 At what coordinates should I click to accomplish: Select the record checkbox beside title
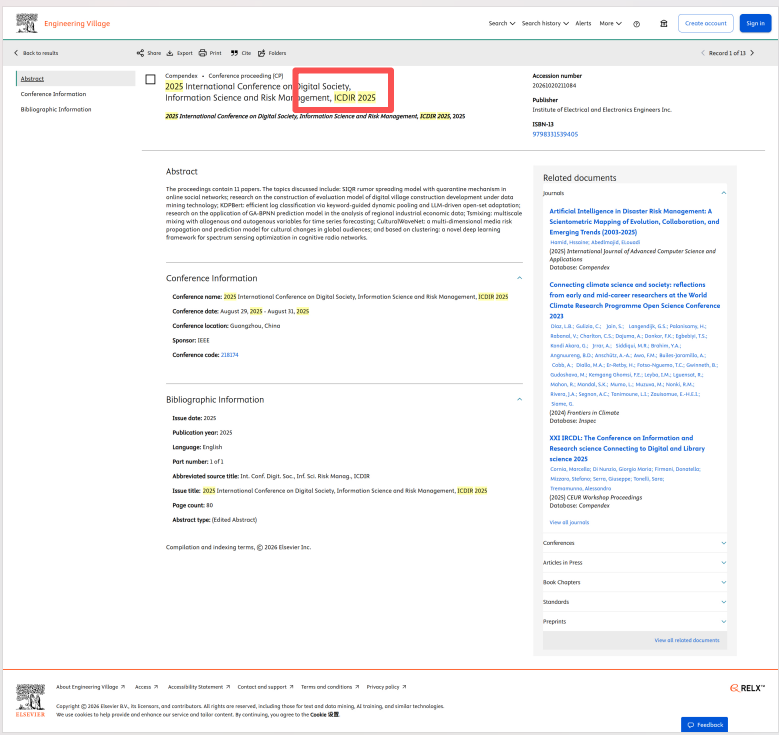coord(150,79)
